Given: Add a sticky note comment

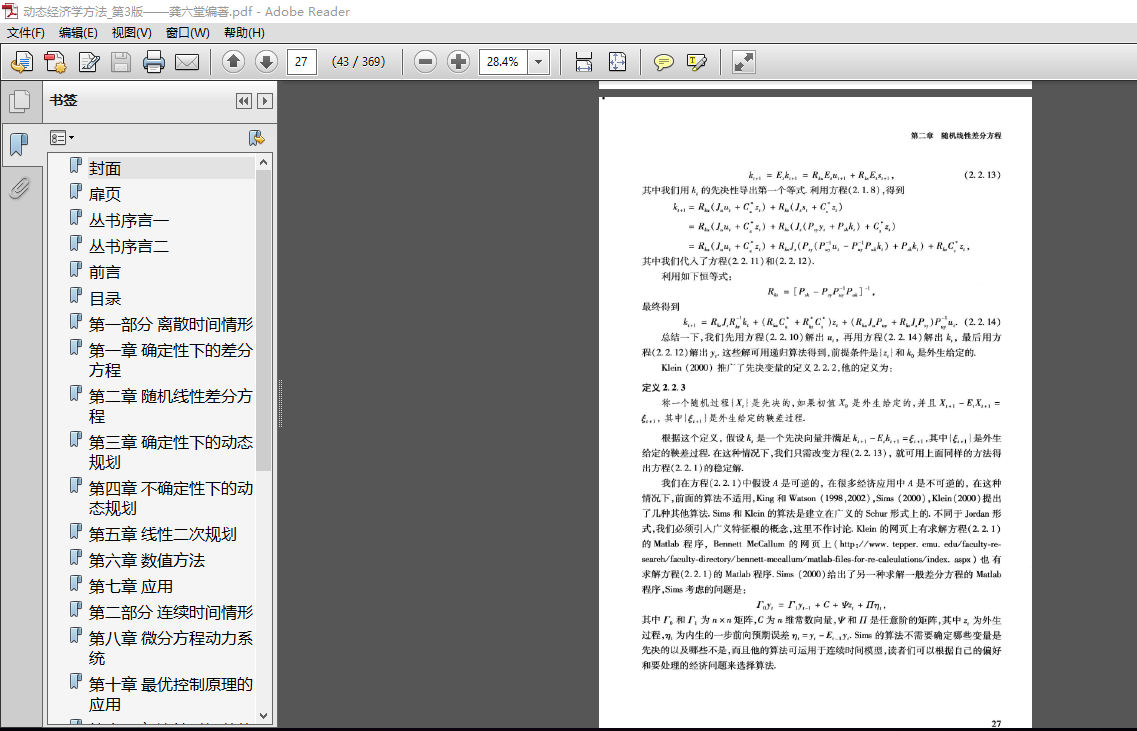Looking at the screenshot, I should coord(663,62).
